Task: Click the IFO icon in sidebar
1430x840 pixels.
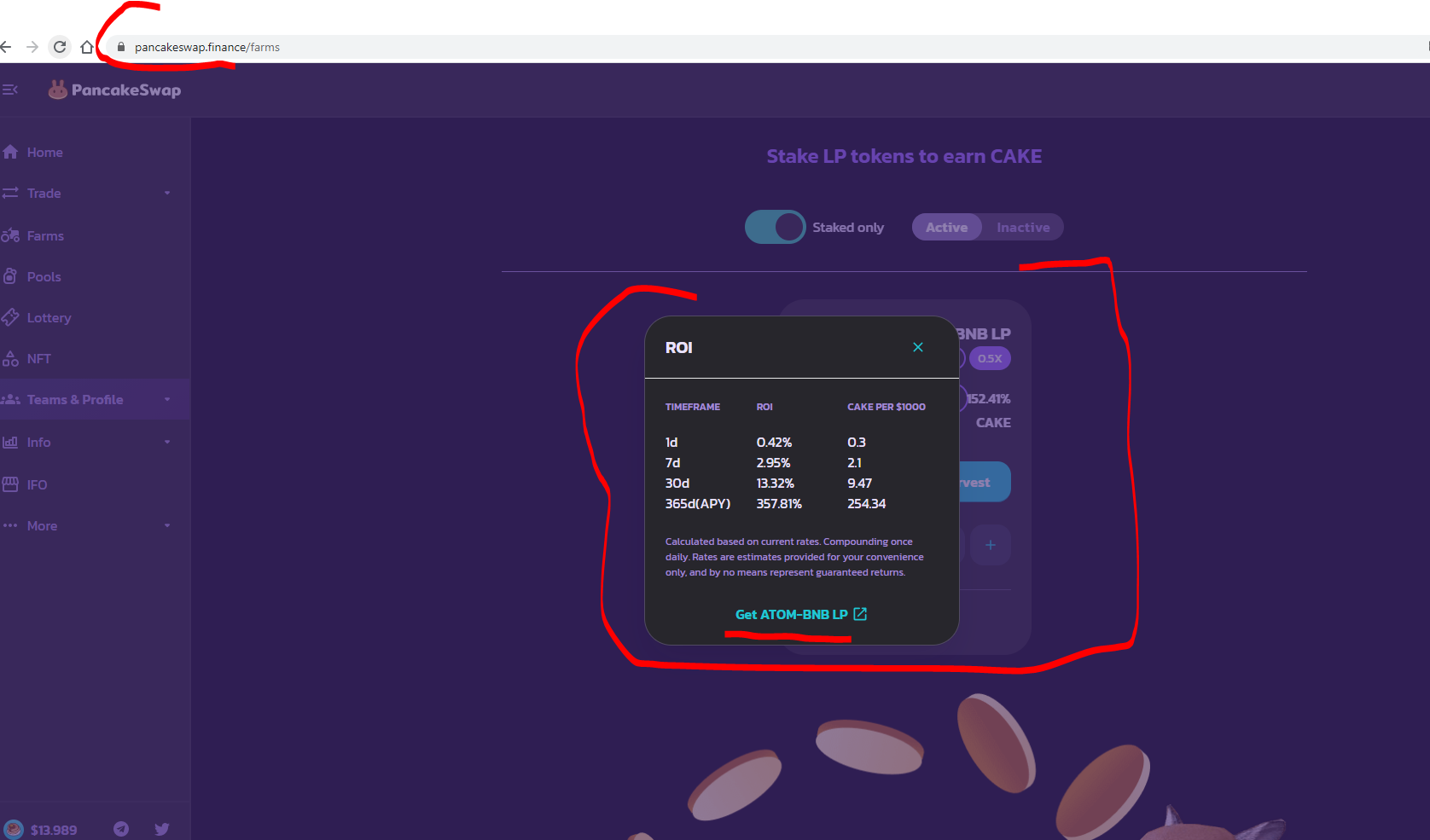Action: pyautogui.click(x=10, y=485)
